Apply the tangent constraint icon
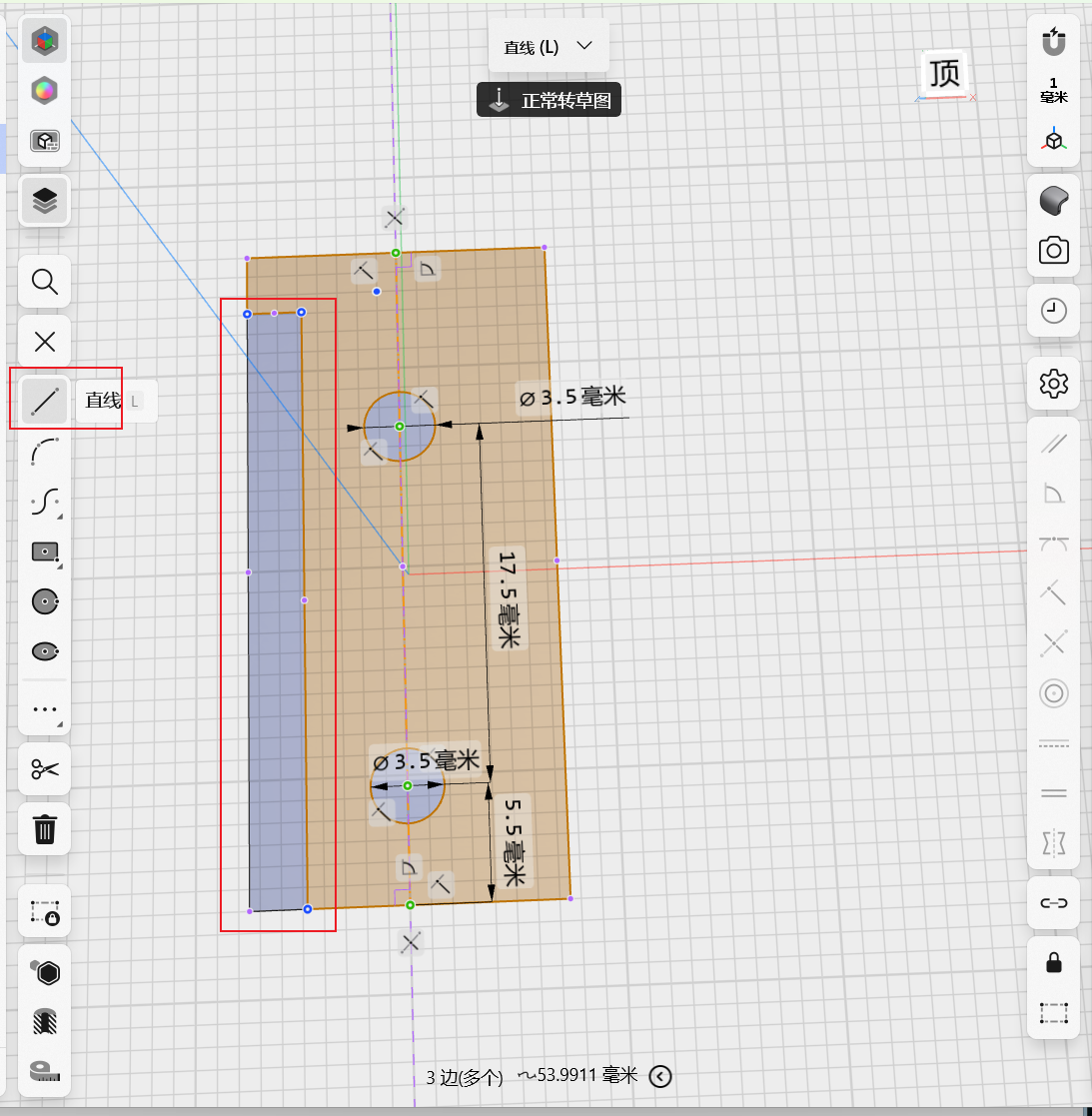1092x1116 pixels. 1054,544
